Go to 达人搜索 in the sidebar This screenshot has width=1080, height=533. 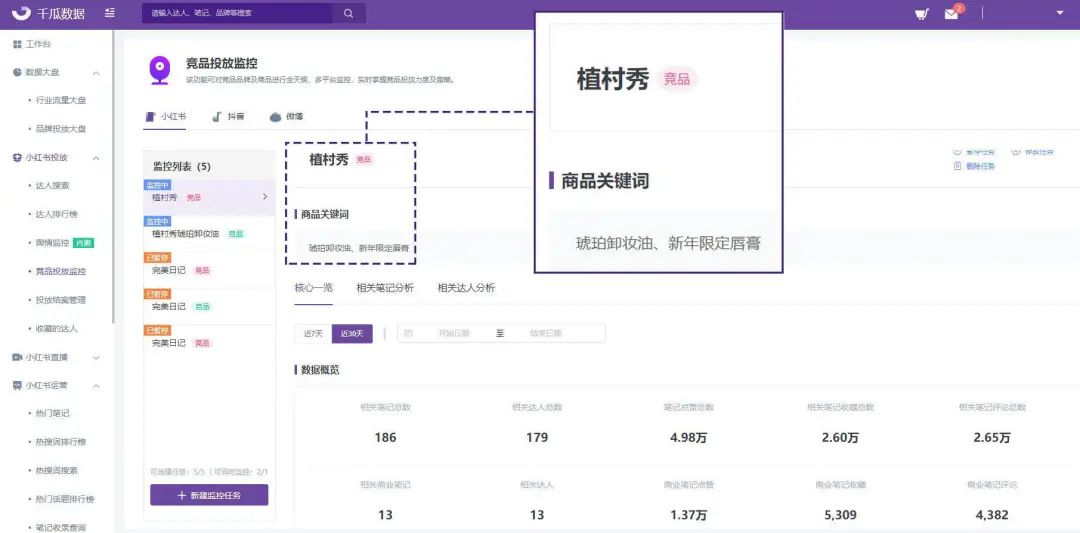click(52, 186)
